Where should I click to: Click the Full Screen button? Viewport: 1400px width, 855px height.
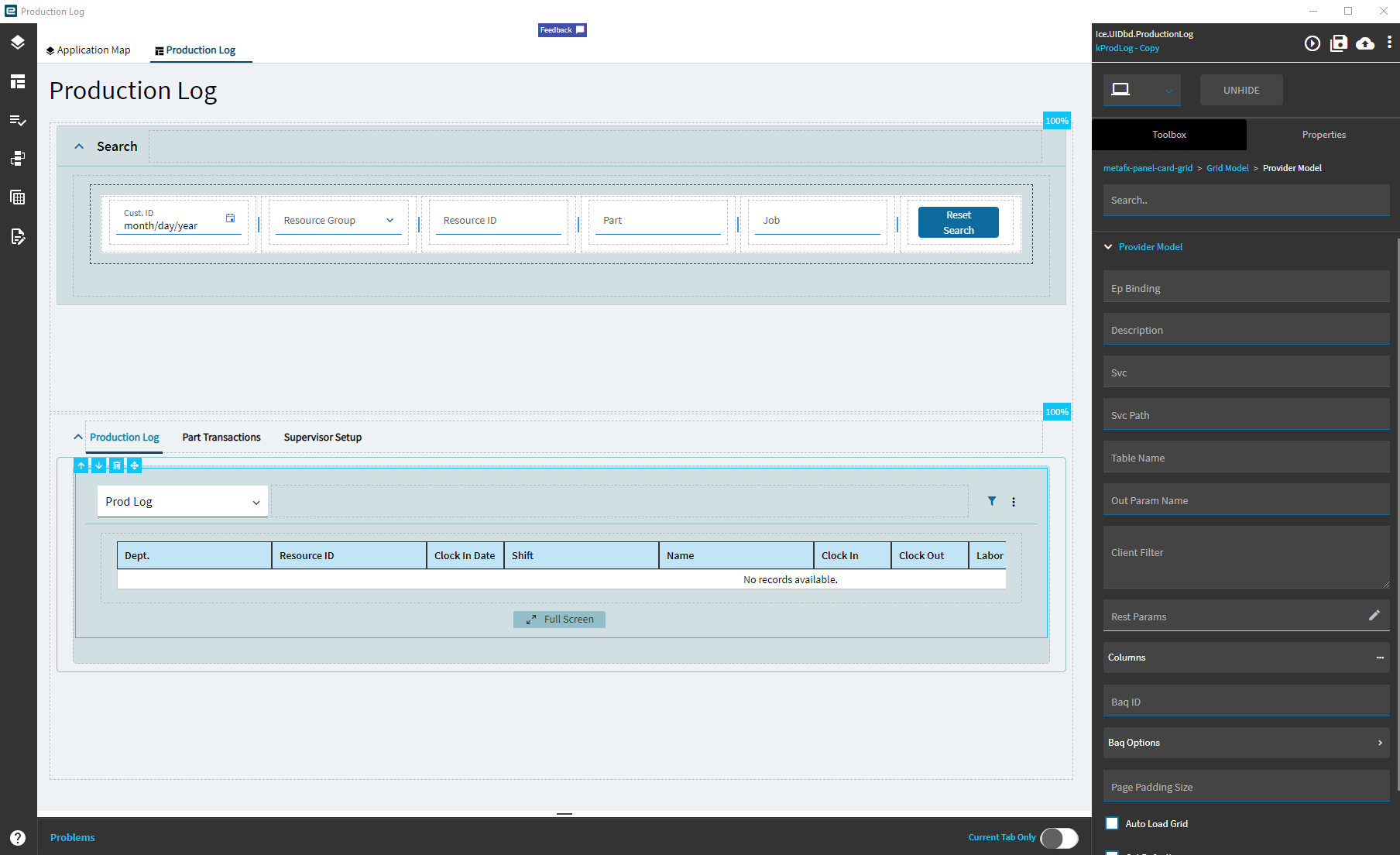pyautogui.click(x=559, y=620)
